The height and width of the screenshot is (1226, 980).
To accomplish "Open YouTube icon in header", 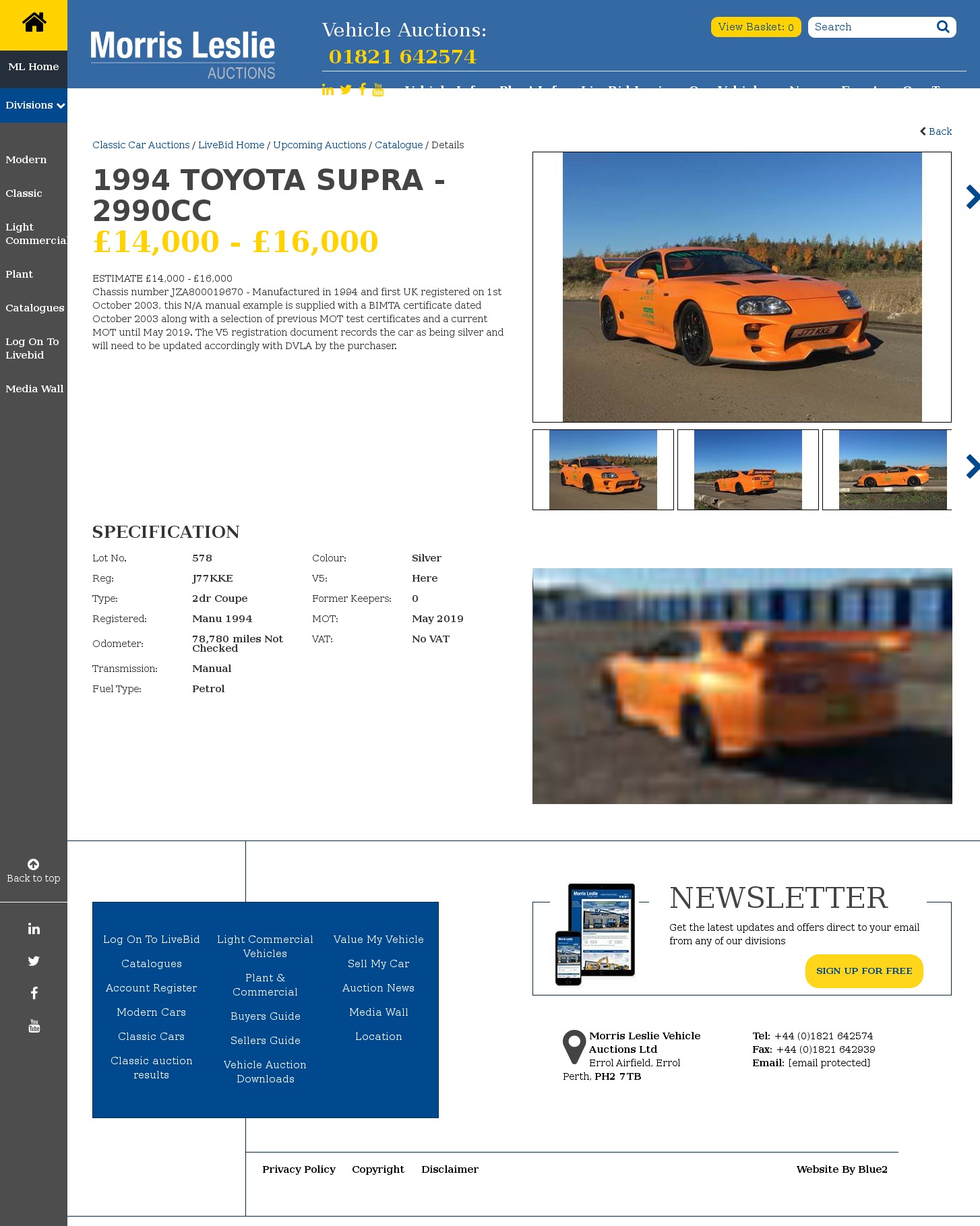I will point(378,90).
